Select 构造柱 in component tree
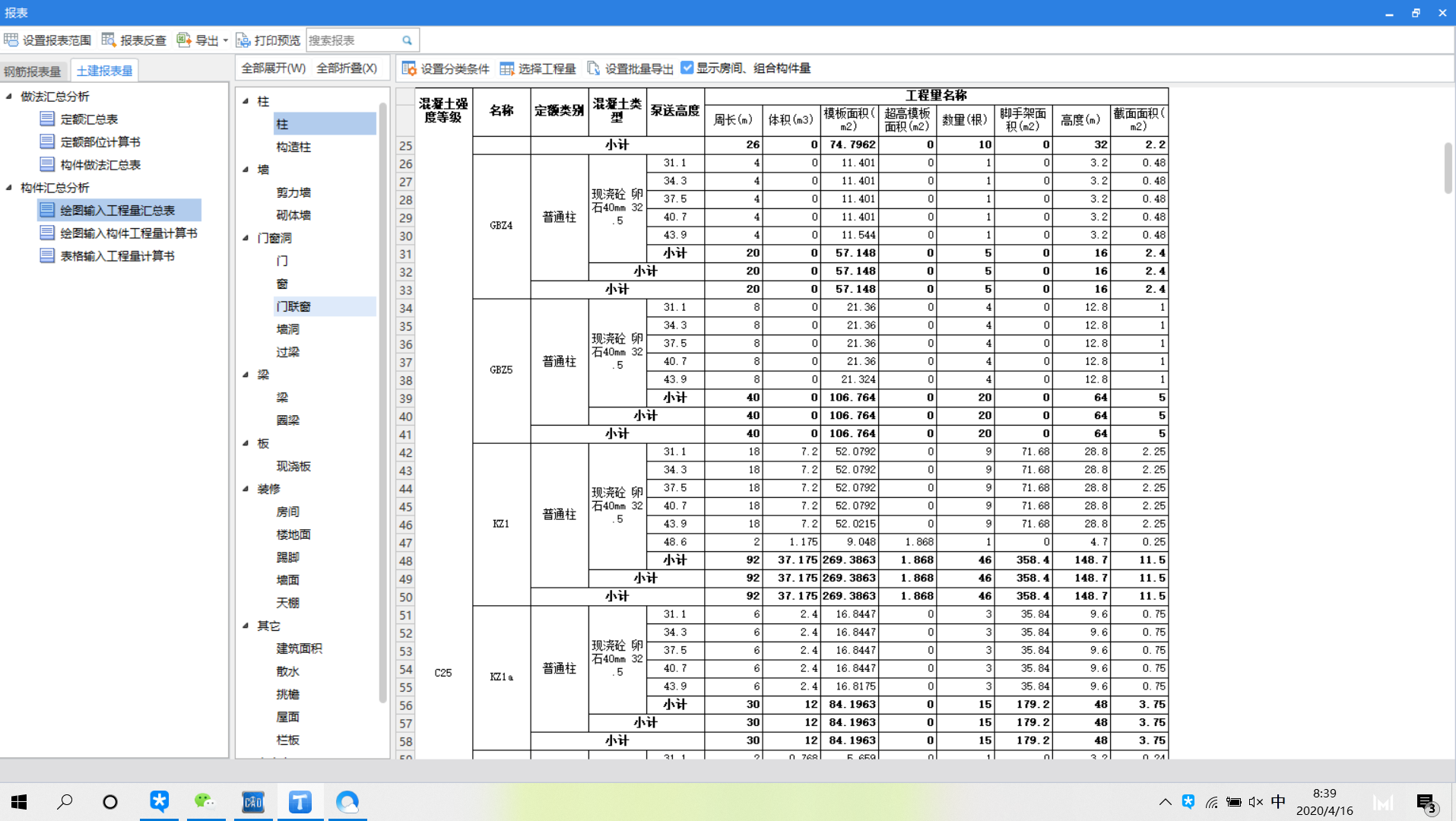The height and width of the screenshot is (821, 1456). coord(293,147)
